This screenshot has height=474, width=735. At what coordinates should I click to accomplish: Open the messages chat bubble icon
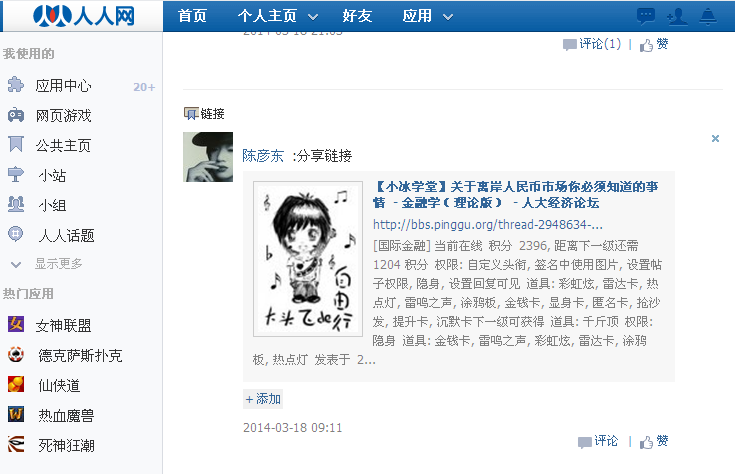coord(645,16)
